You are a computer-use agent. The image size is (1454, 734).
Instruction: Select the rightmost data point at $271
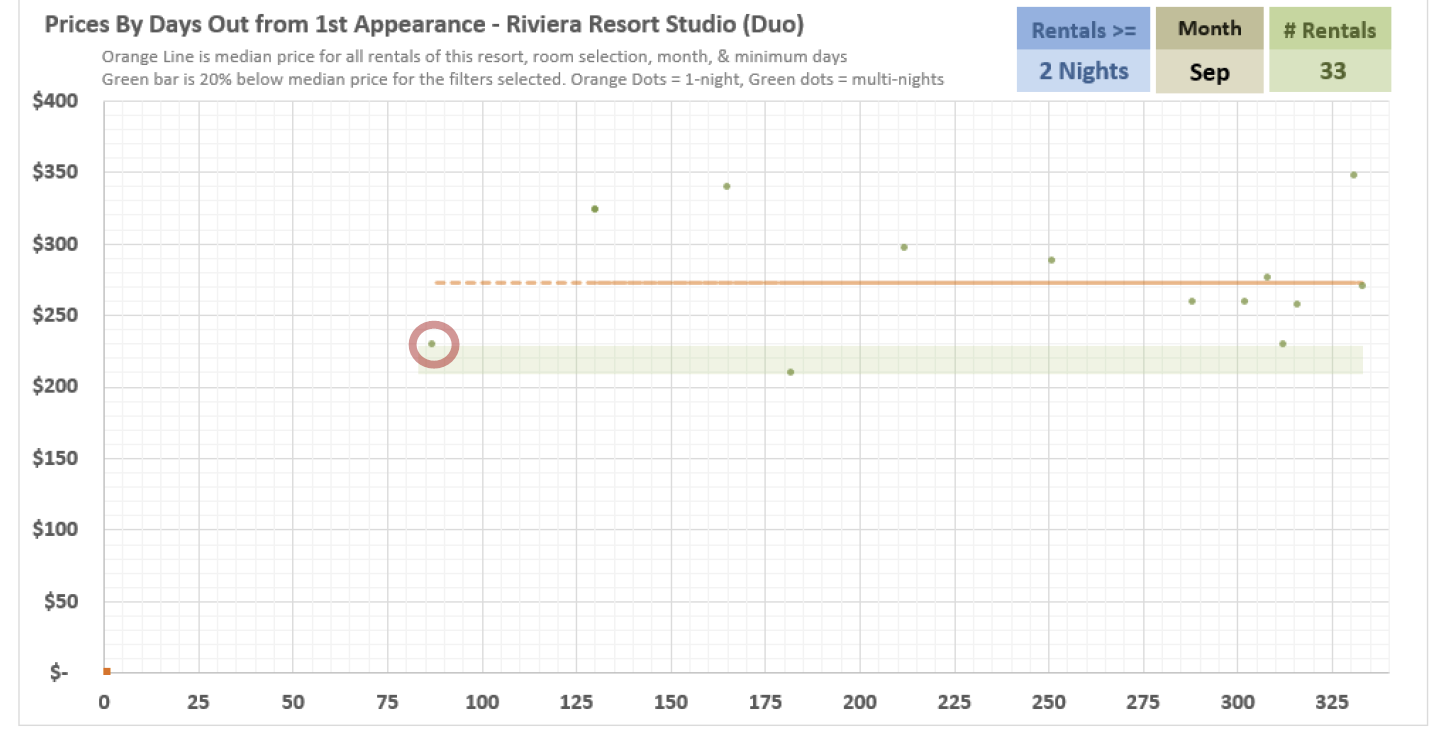(x=1362, y=286)
